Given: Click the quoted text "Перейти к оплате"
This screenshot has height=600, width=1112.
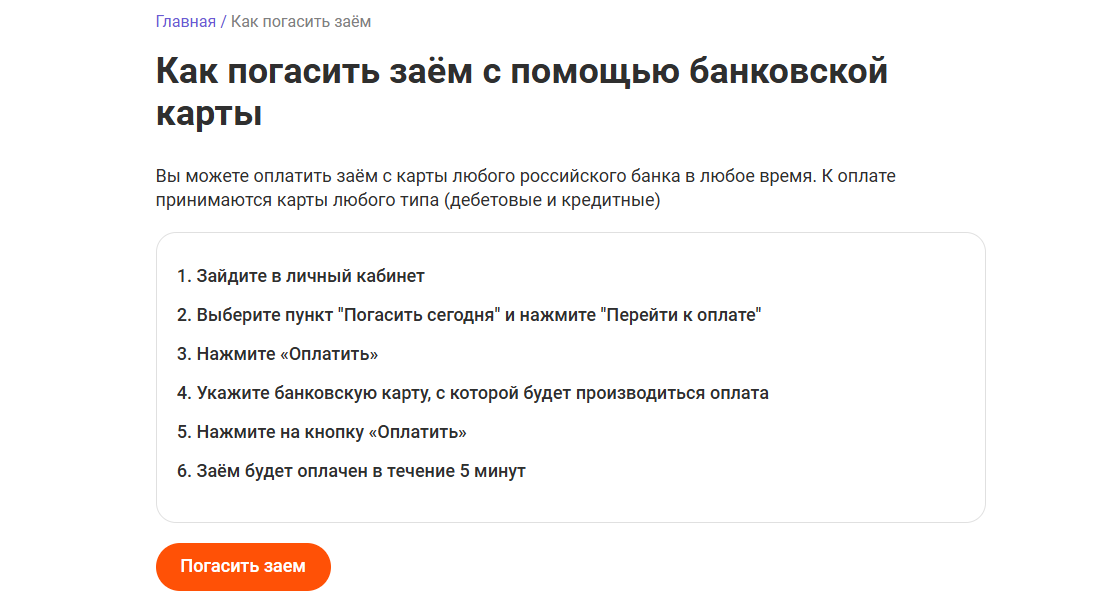Looking at the screenshot, I should [681, 315].
